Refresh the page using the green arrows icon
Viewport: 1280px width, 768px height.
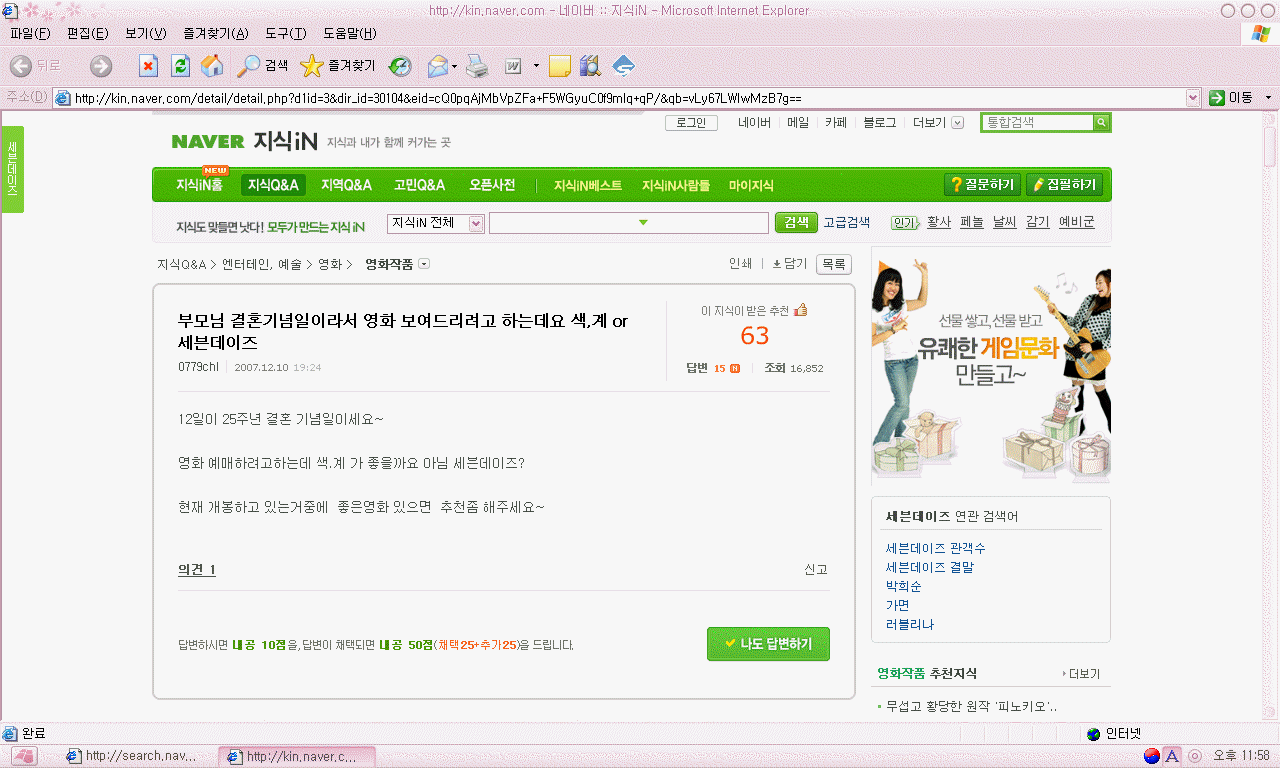(180, 66)
